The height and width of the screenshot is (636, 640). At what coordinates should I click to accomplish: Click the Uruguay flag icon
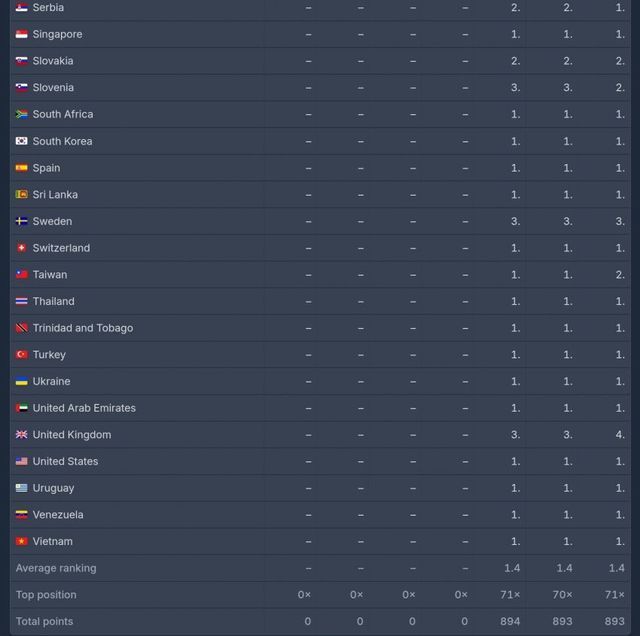tap(21, 488)
